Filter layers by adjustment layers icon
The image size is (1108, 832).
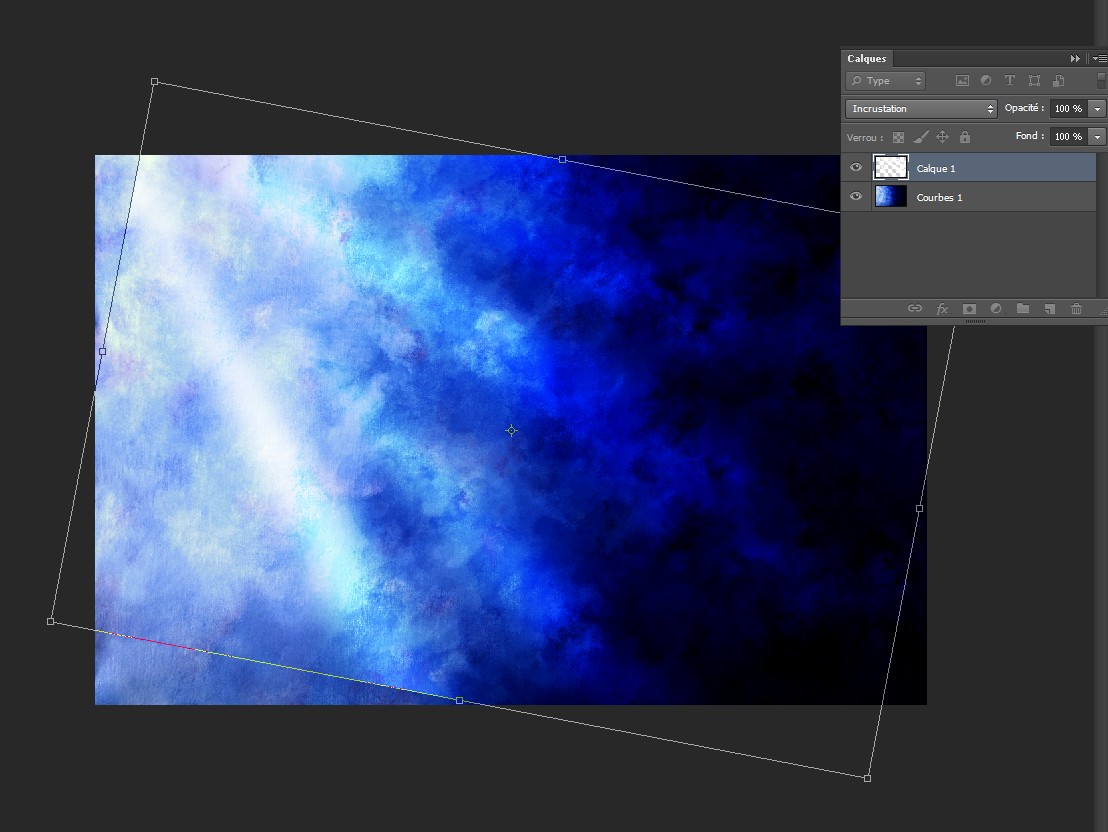click(986, 81)
